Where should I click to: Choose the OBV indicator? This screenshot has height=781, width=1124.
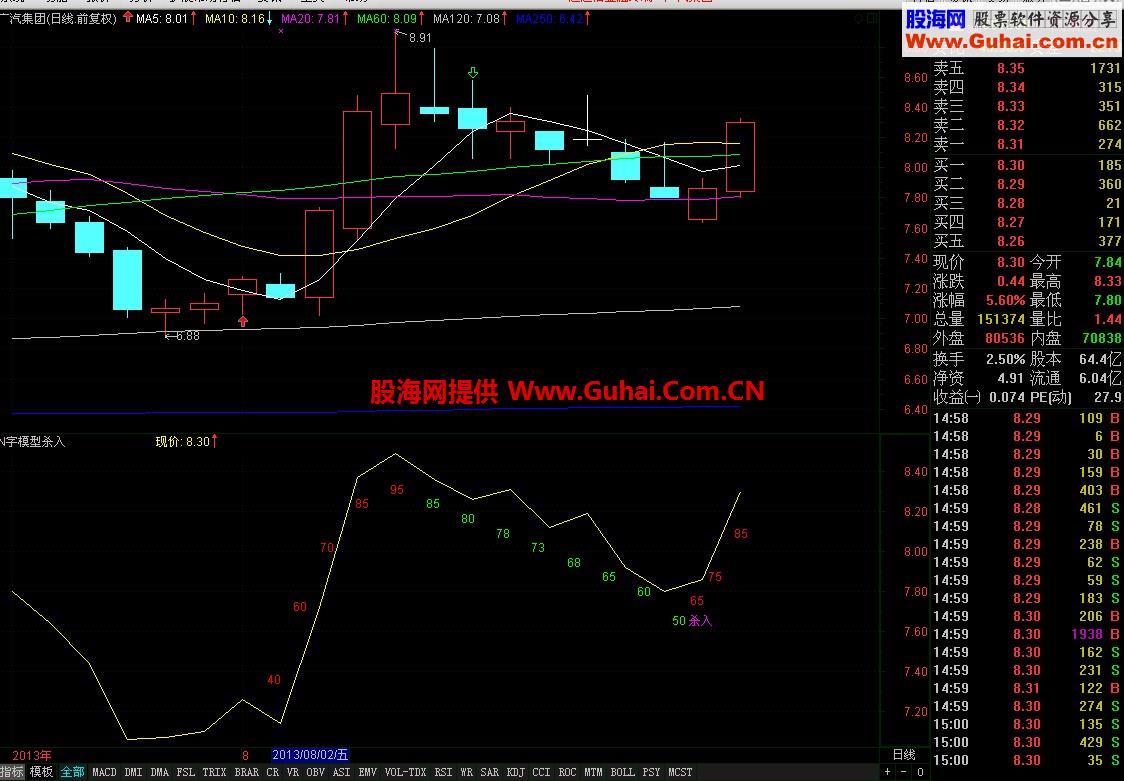pos(315,772)
